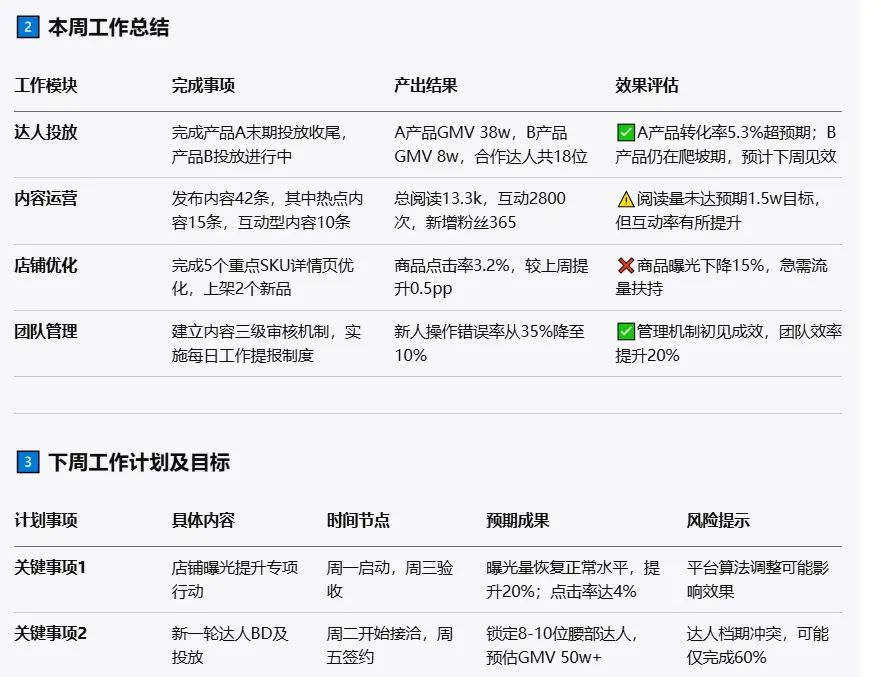Select the 内容运营 row label
The image size is (878, 677).
coord(45,198)
